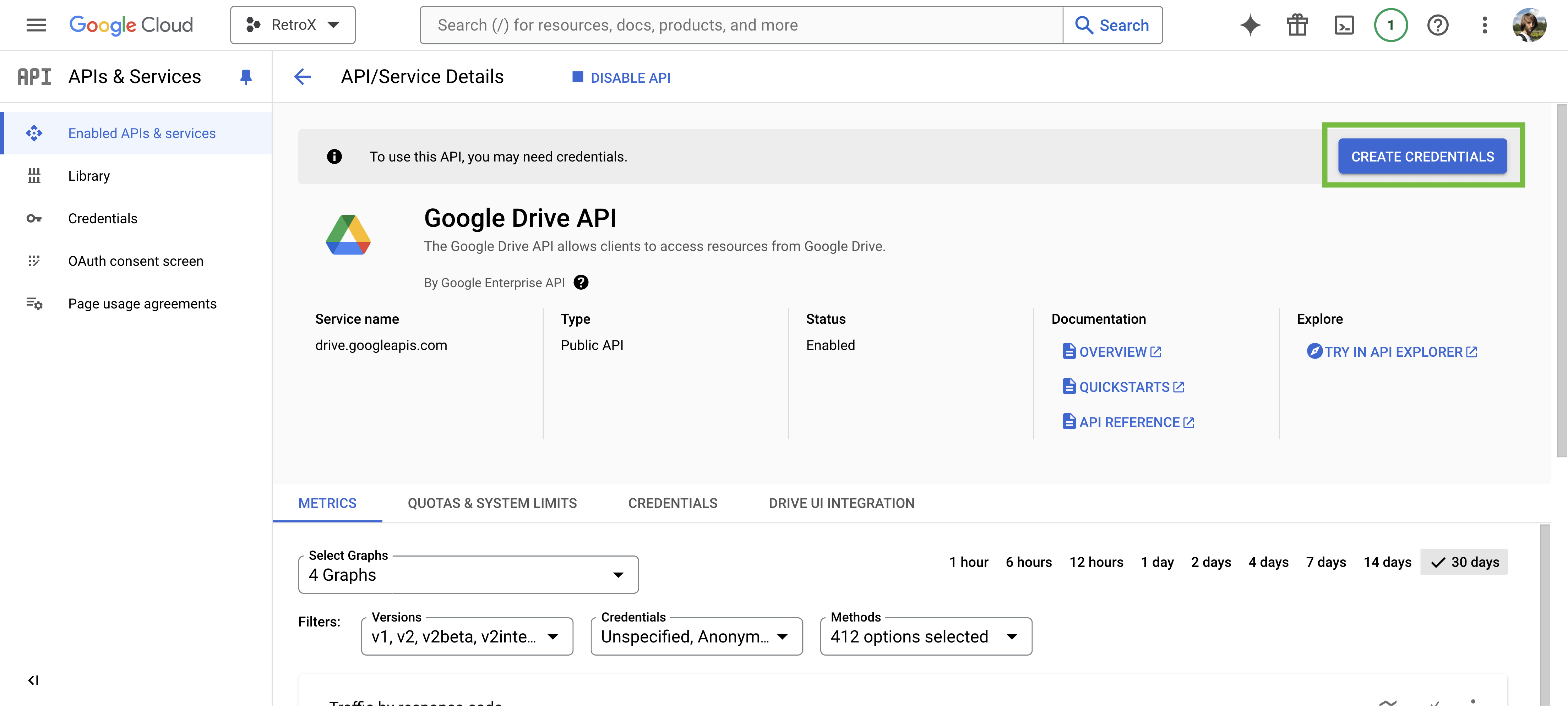Screen dimensions: 1568x706
Task: Select the 1 hour time range
Action: click(x=968, y=562)
